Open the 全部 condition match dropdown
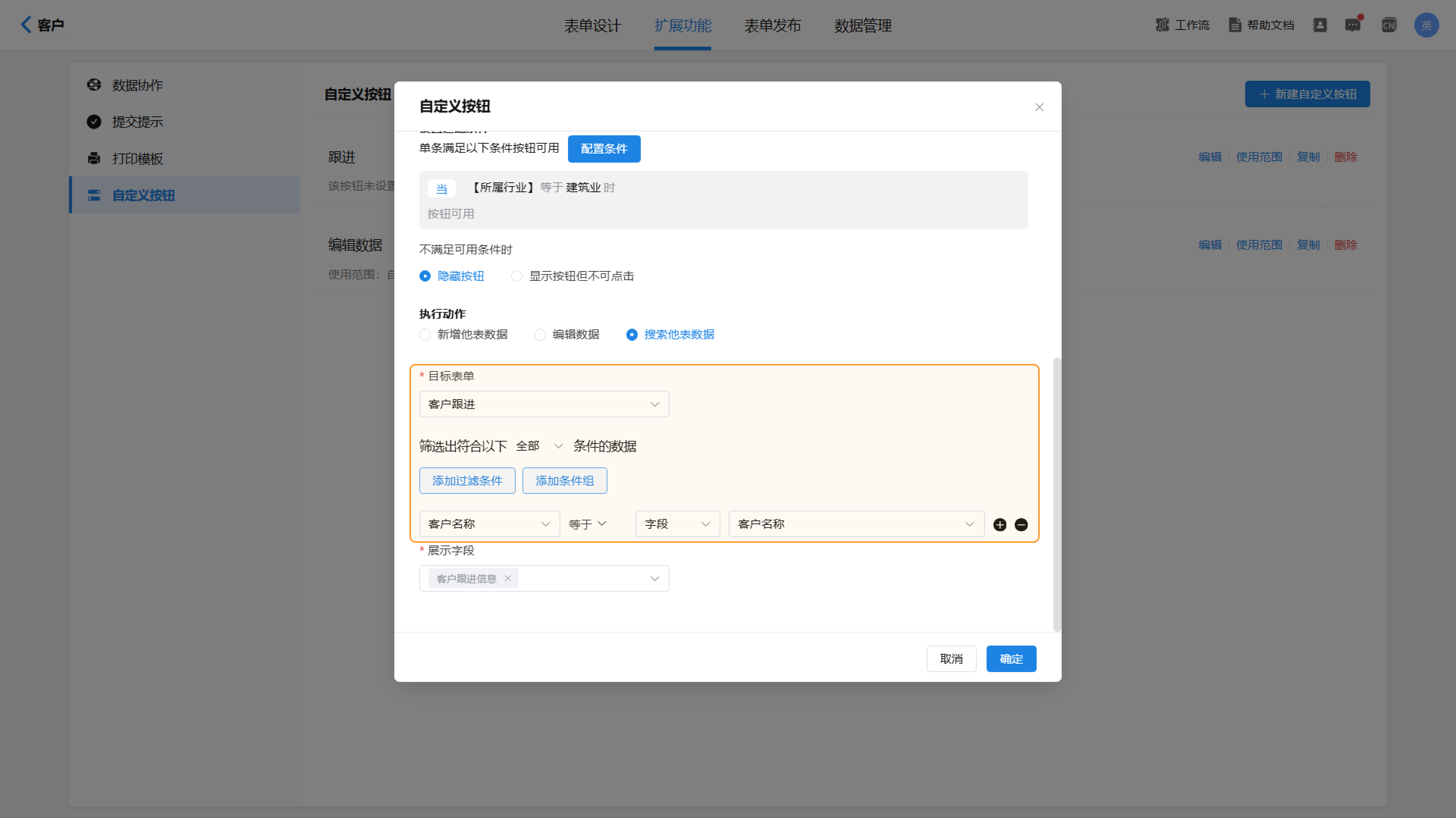The image size is (1456, 818). [x=539, y=446]
